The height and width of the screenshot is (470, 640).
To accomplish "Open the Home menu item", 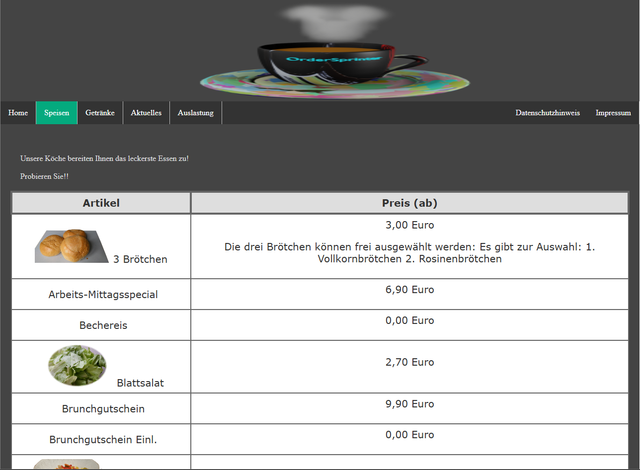I will coord(18,113).
